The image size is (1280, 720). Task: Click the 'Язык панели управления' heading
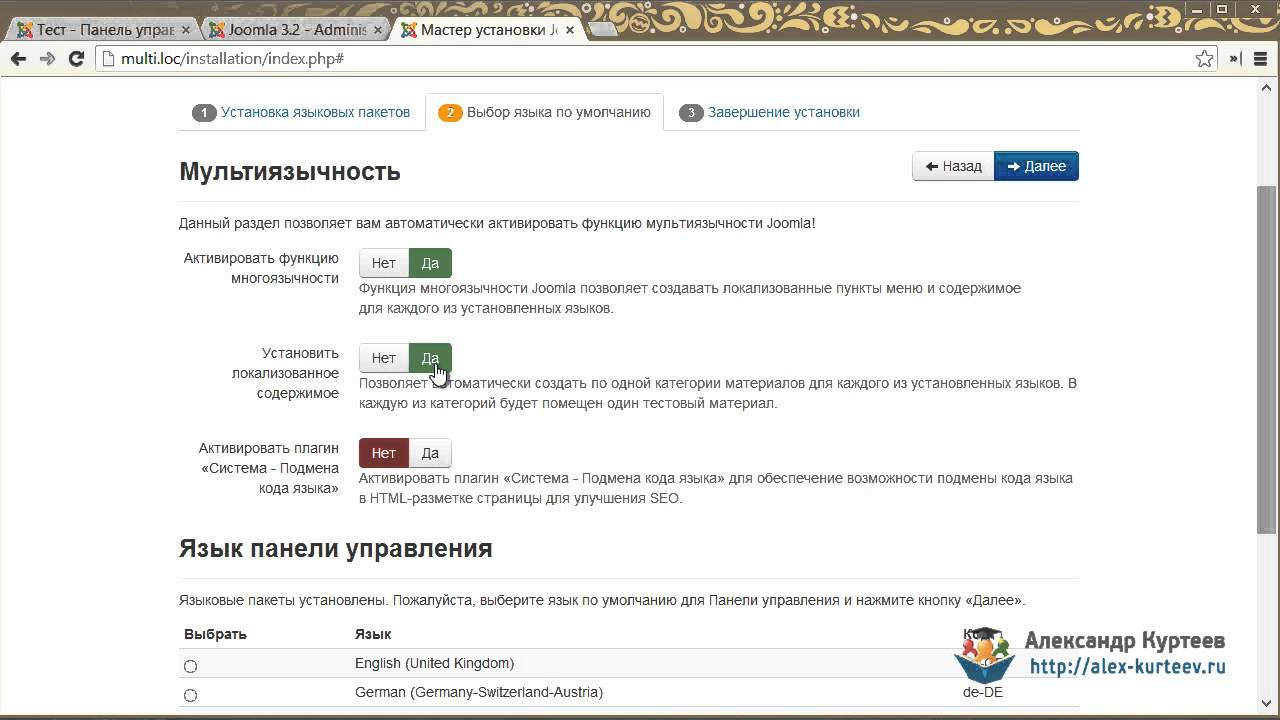coord(335,548)
